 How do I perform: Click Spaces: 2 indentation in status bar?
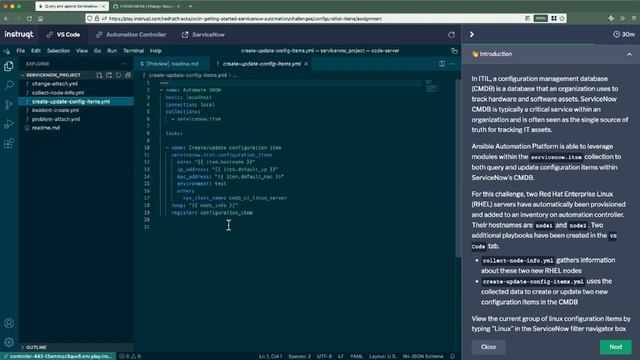tap(299, 356)
